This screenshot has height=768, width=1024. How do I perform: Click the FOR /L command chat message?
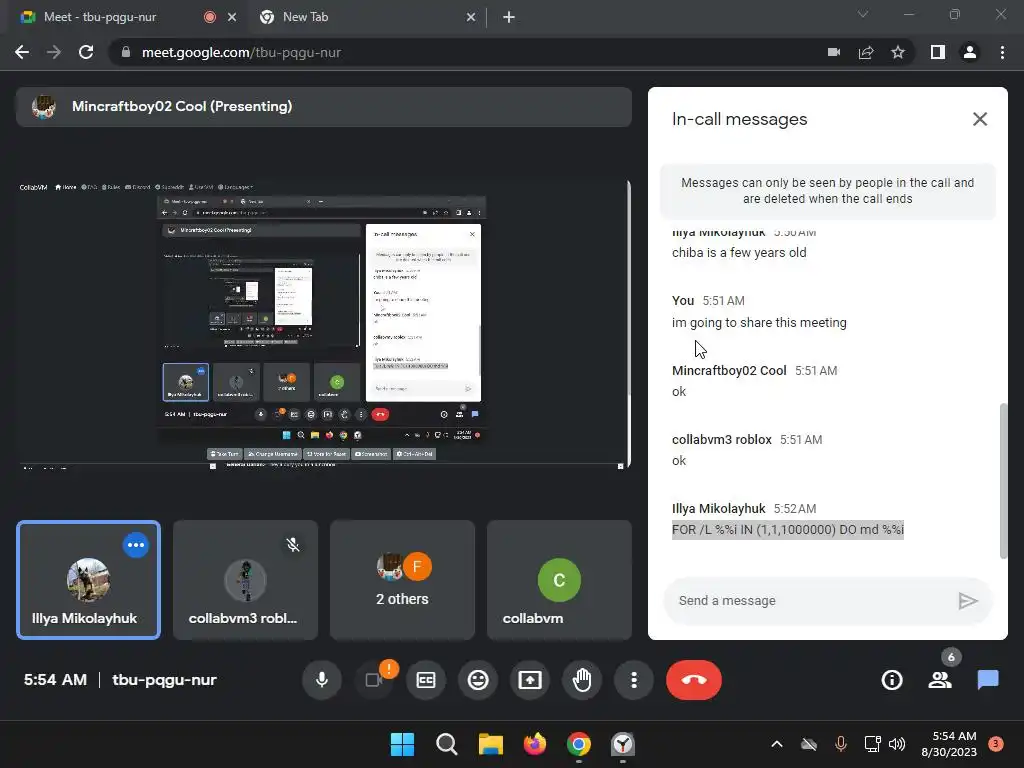click(788, 530)
